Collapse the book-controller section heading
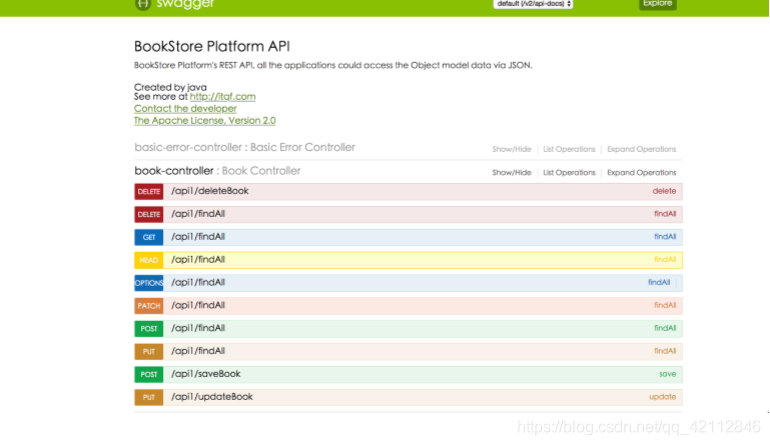 click(x=218, y=171)
